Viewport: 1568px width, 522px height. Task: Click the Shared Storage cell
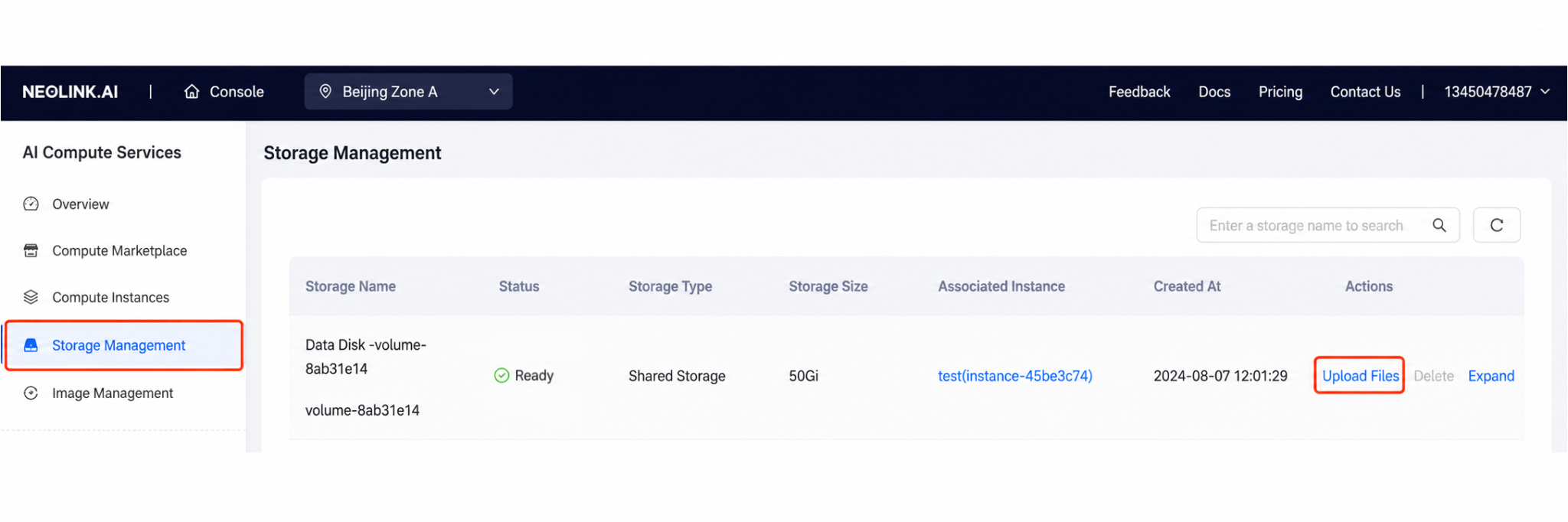click(677, 376)
